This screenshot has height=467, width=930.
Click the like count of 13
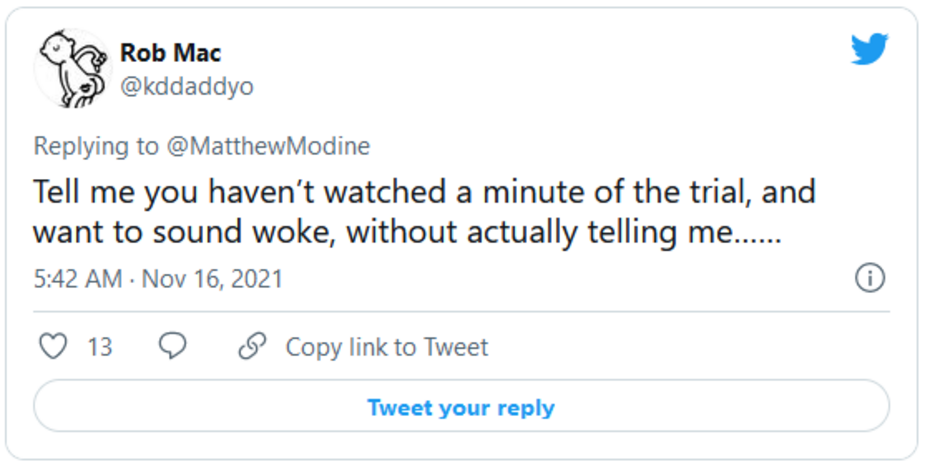click(100, 347)
